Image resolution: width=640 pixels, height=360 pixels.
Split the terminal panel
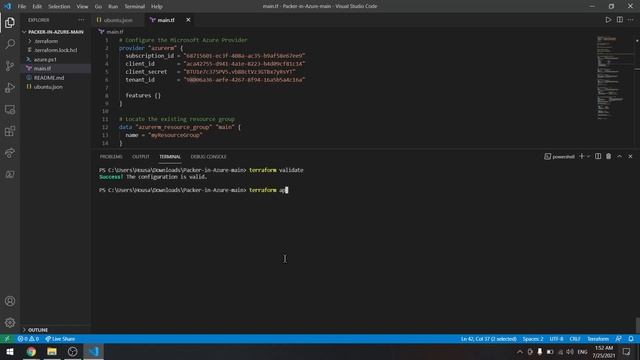click(x=598, y=156)
